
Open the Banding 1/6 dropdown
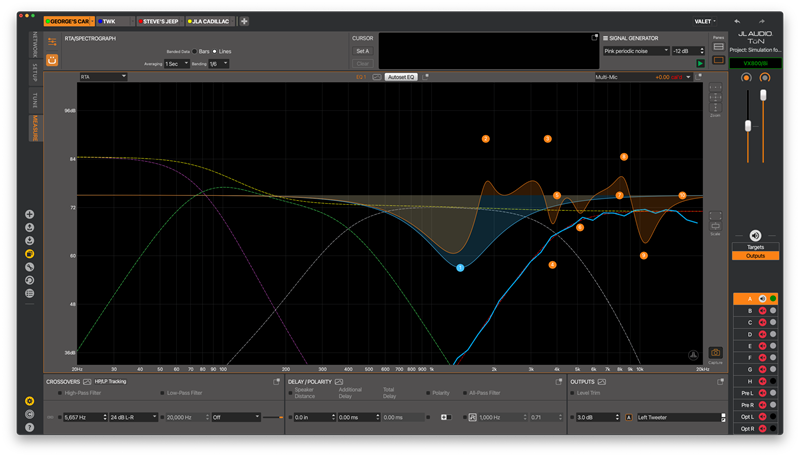click(218, 64)
